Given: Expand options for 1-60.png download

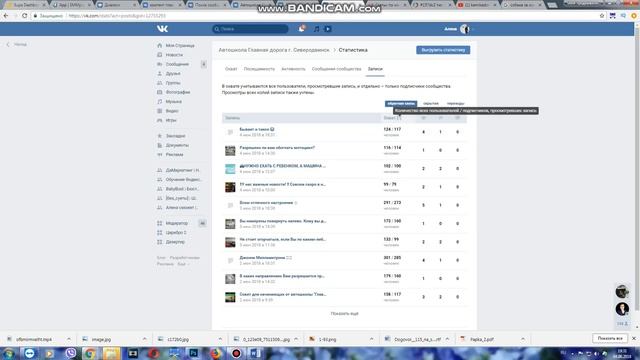Looking at the screenshot, I should tap(371, 339).
